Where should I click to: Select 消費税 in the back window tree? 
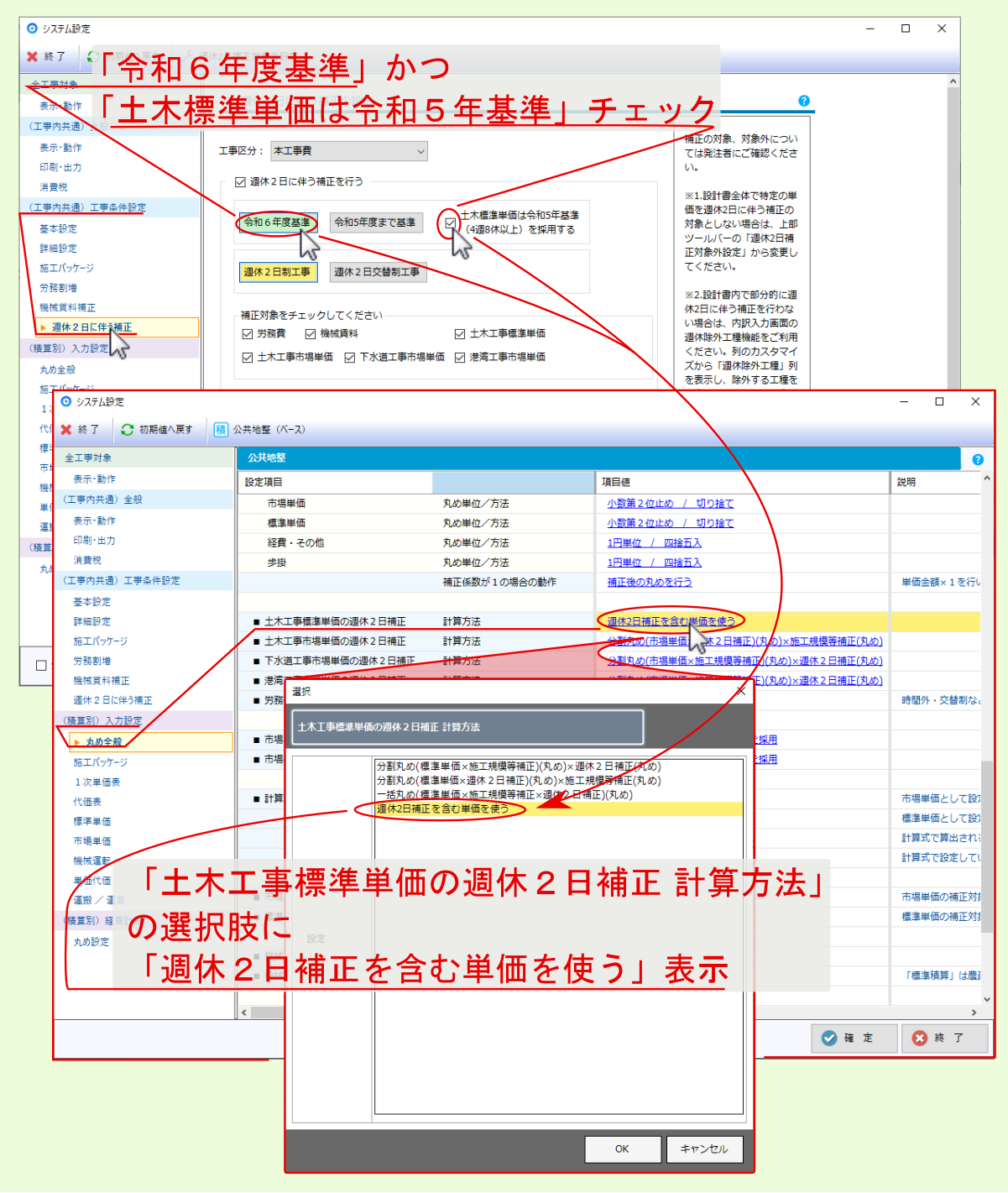[x=54, y=187]
